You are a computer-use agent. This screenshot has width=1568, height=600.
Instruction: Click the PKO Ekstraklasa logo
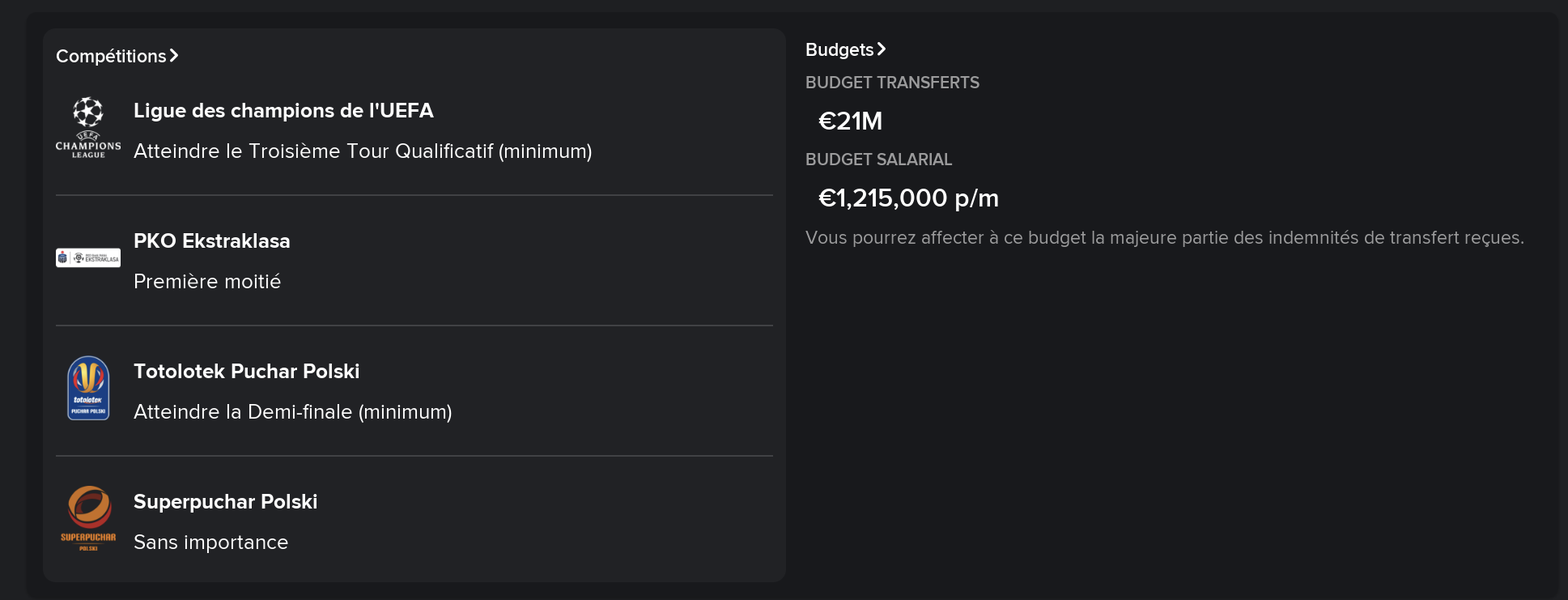88,257
